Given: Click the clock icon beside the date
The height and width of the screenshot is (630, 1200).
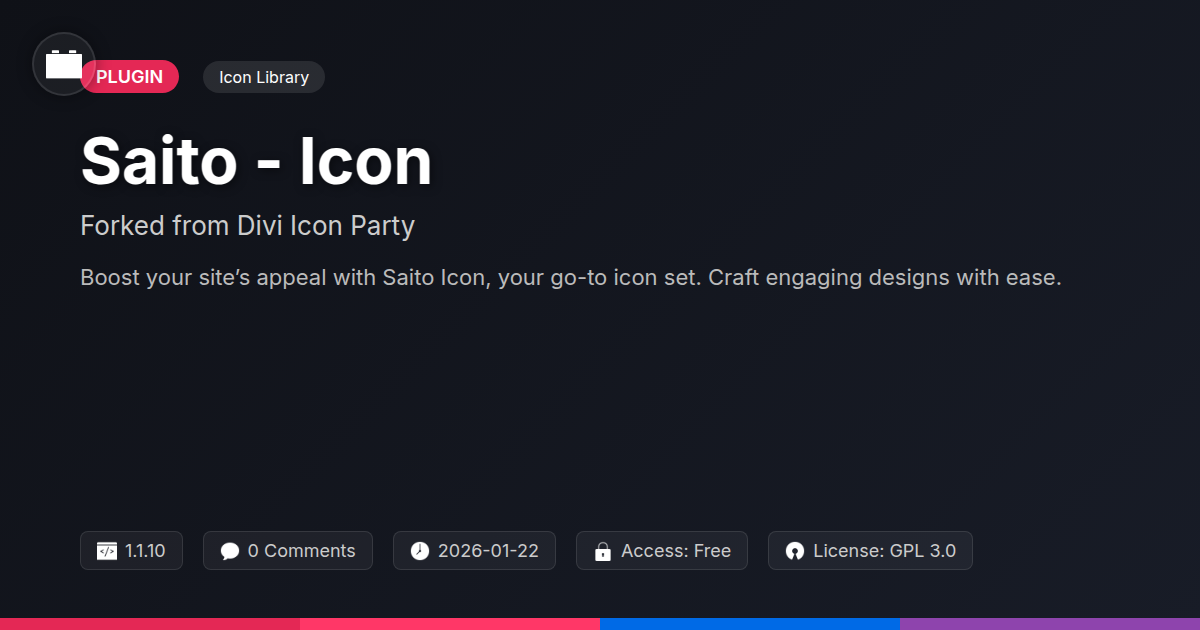Looking at the screenshot, I should coord(420,551).
